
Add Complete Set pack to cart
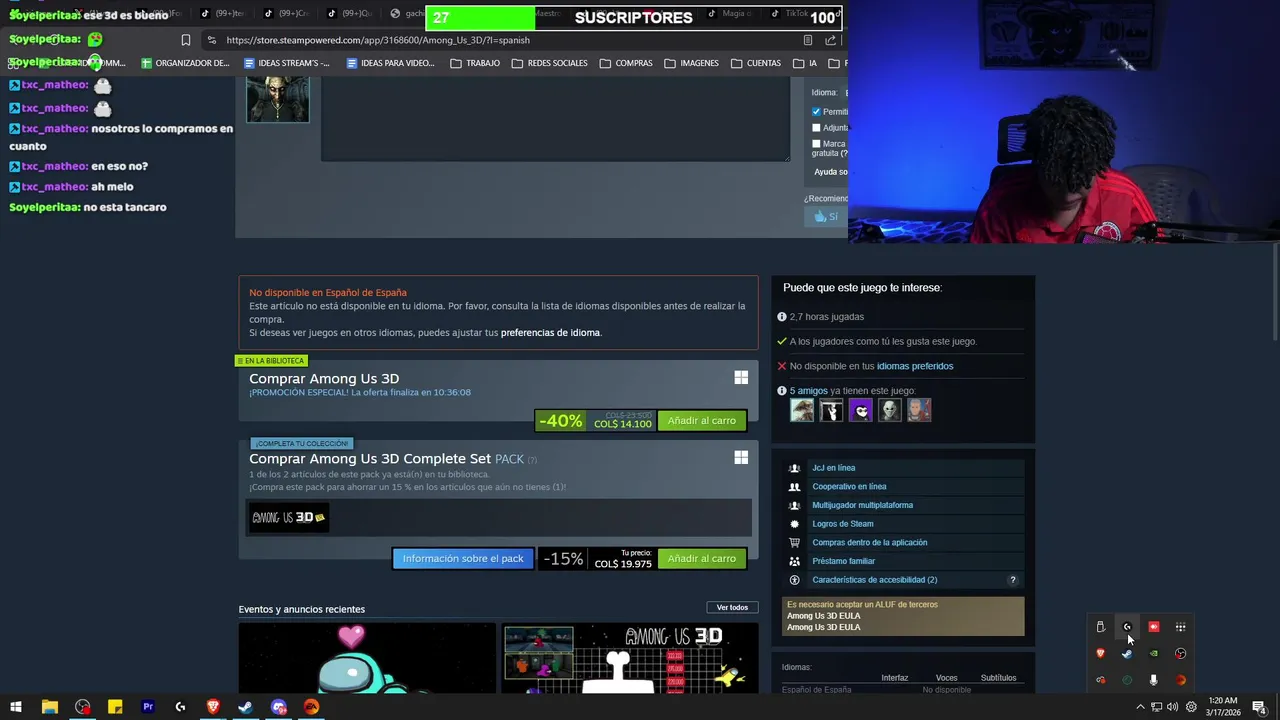click(701, 559)
